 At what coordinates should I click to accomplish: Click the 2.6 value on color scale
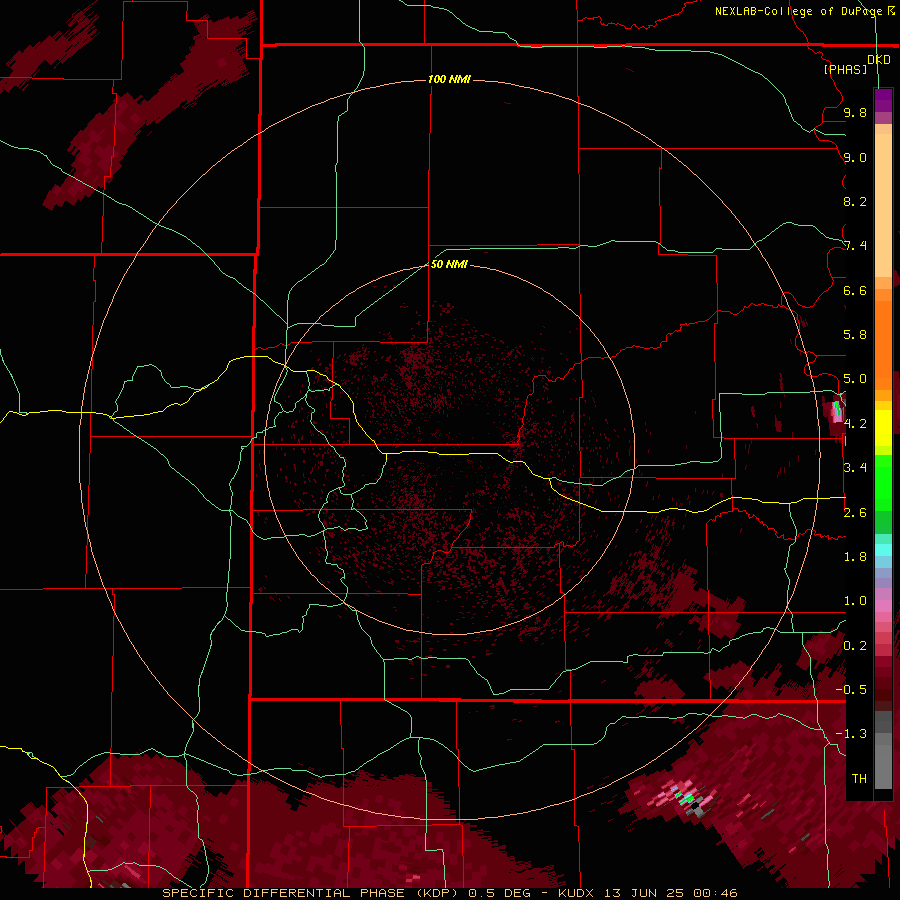(x=855, y=513)
